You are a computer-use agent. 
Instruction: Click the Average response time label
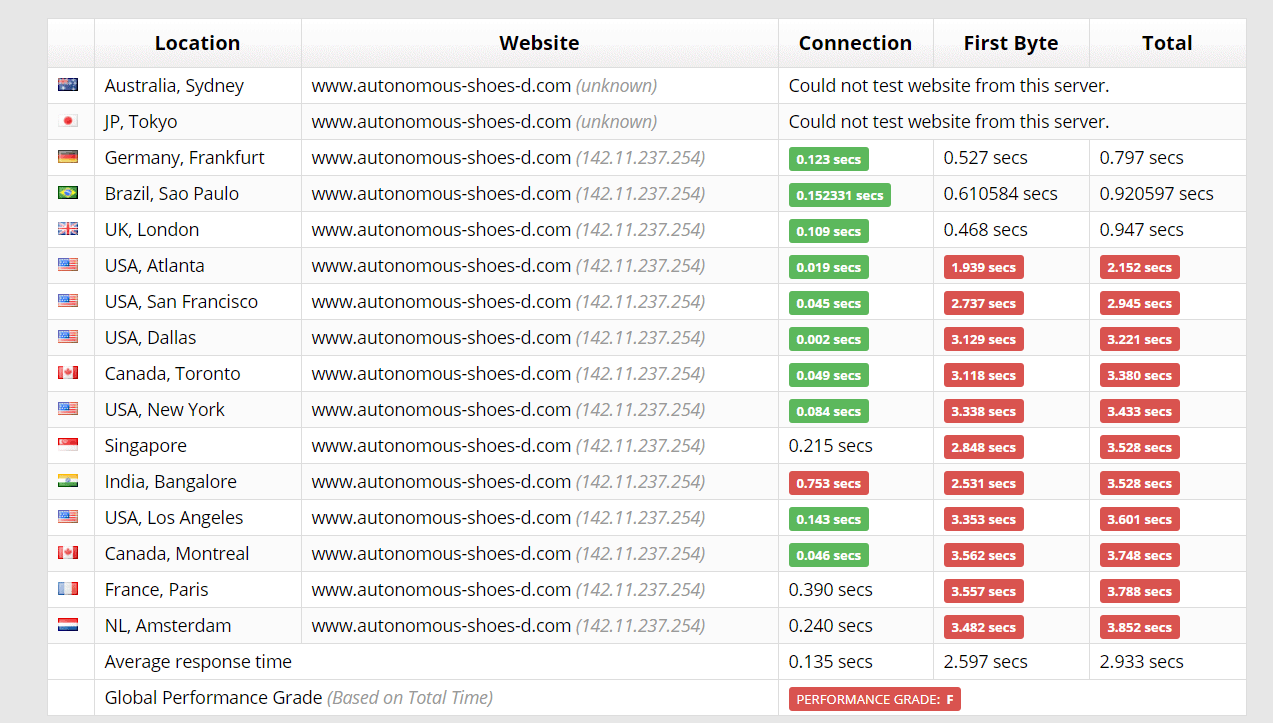[198, 661]
